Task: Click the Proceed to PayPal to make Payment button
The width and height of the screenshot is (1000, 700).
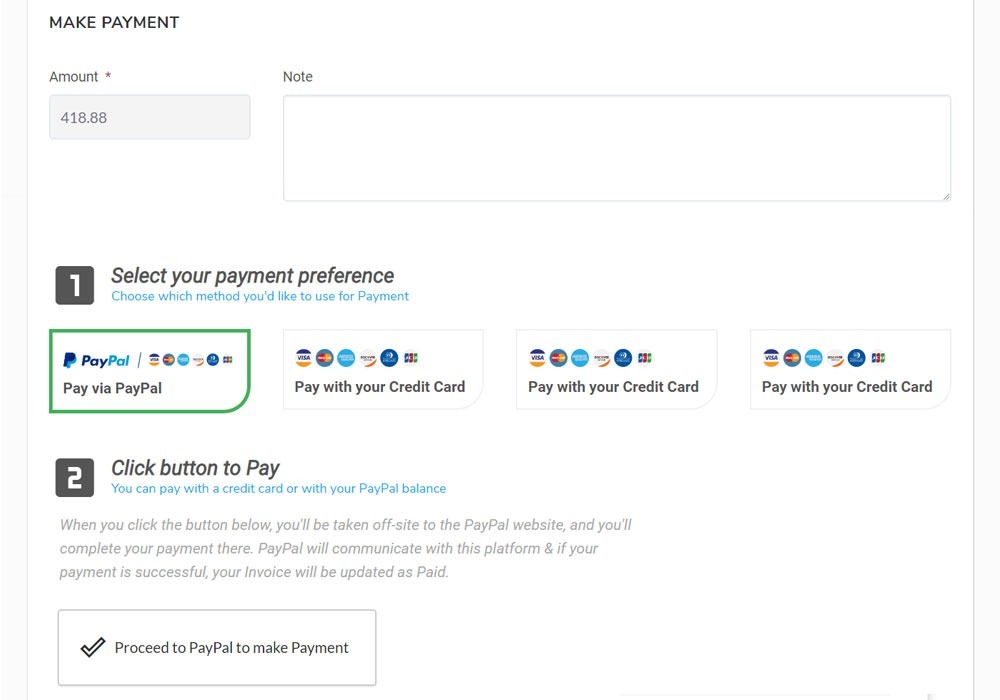Action: [x=217, y=647]
